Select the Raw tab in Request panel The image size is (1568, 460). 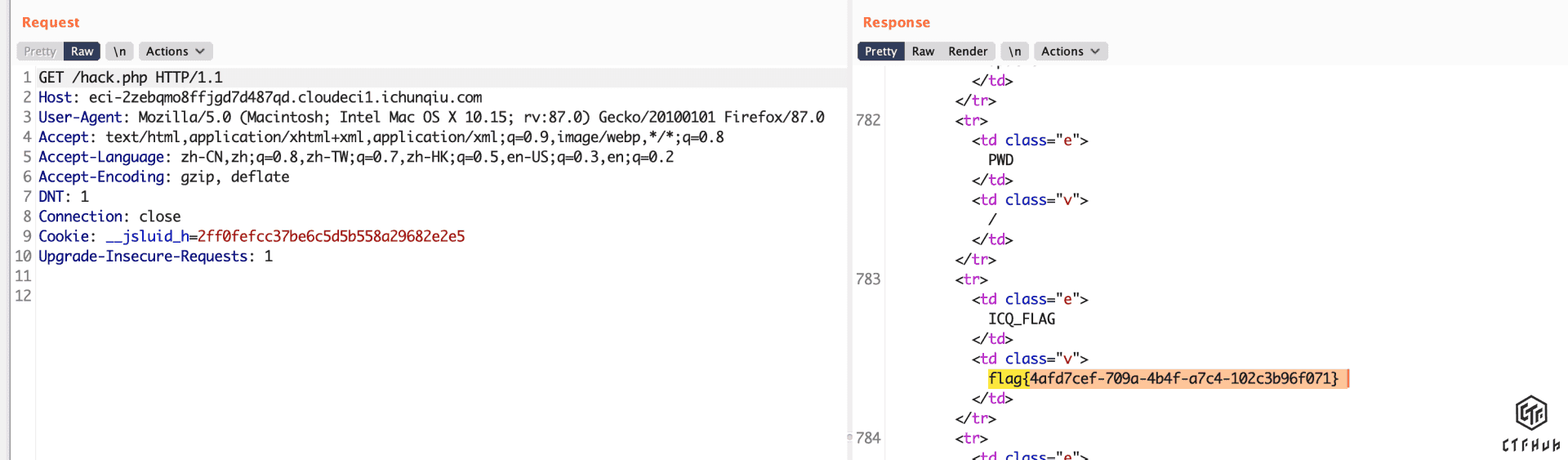[x=82, y=51]
